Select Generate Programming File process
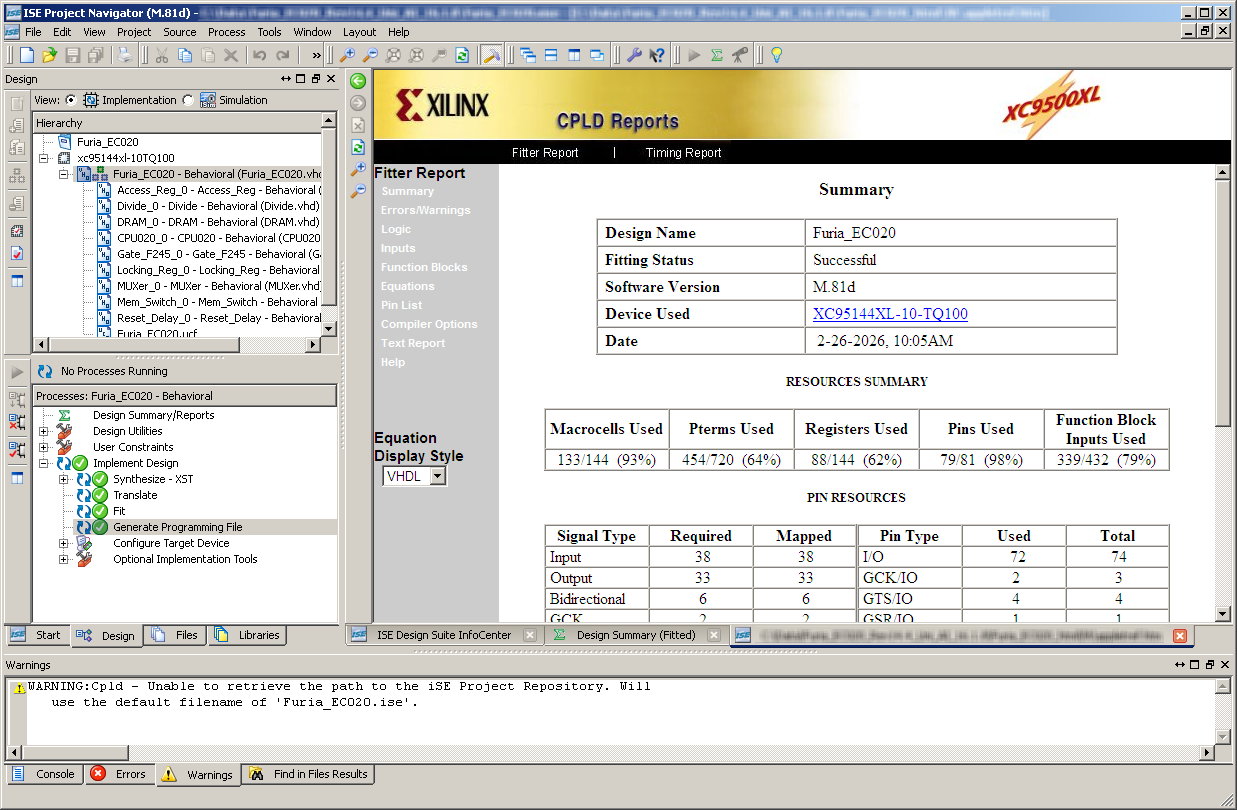 click(177, 527)
